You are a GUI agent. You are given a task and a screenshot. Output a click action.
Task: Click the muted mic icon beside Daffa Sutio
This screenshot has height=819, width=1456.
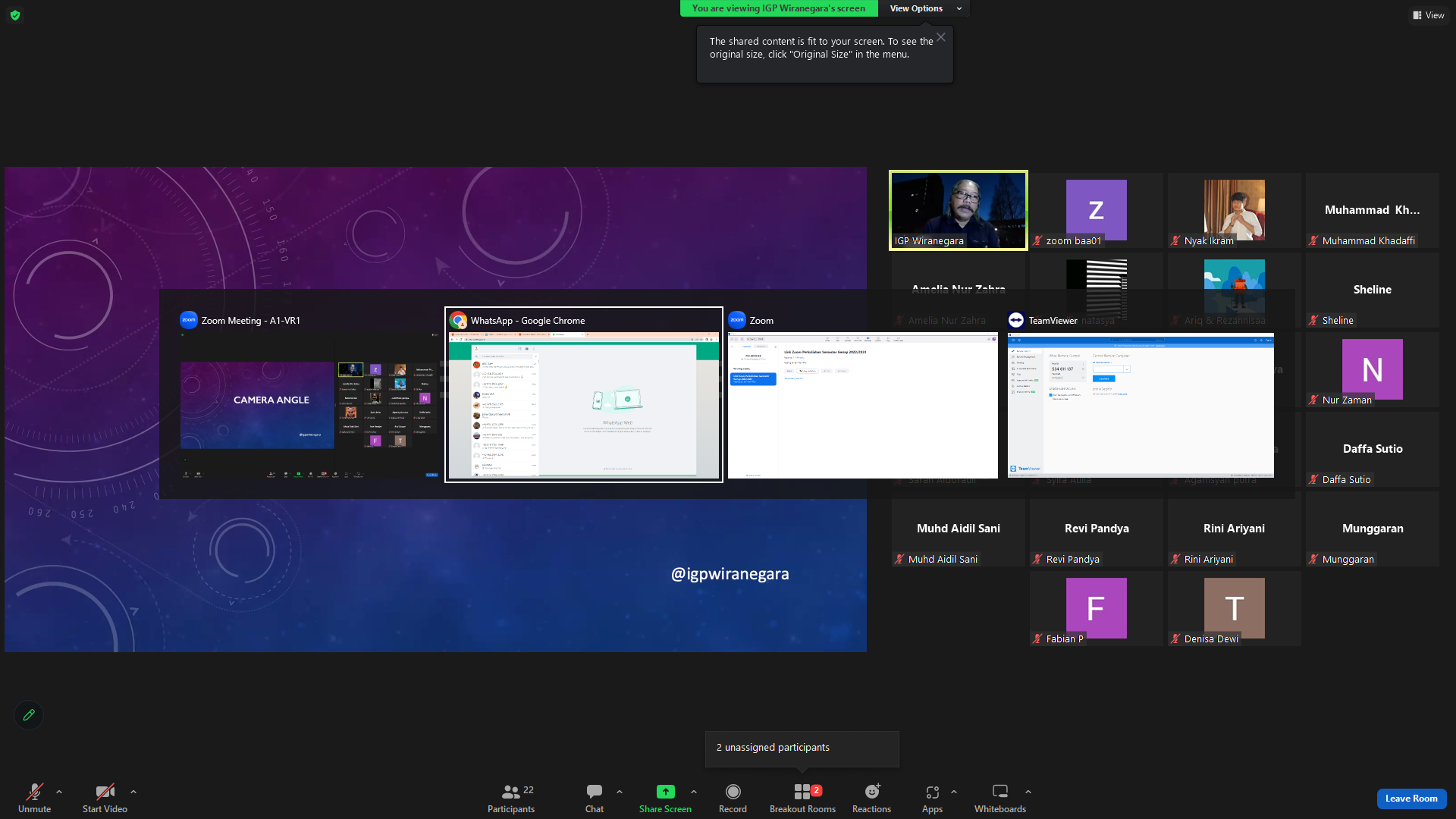pyautogui.click(x=1313, y=480)
